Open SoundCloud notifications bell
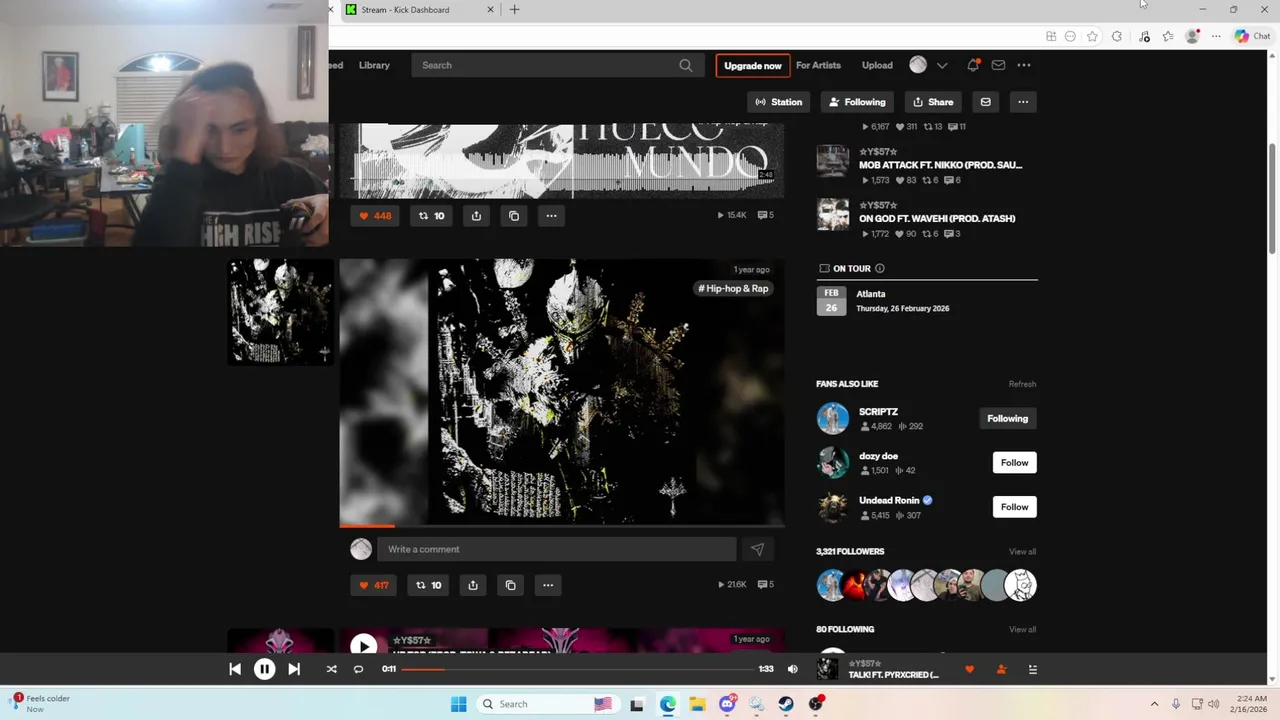The height and width of the screenshot is (720, 1280). [972, 65]
